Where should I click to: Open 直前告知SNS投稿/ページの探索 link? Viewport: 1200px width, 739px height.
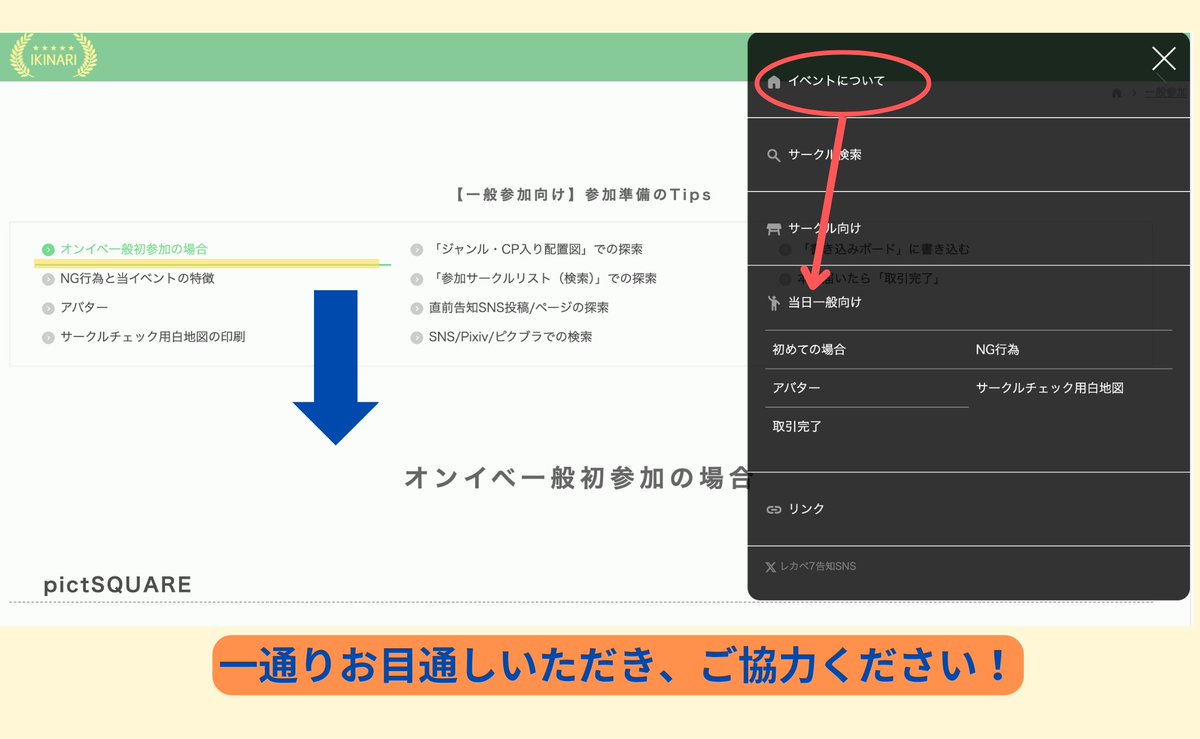click(519, 307)
